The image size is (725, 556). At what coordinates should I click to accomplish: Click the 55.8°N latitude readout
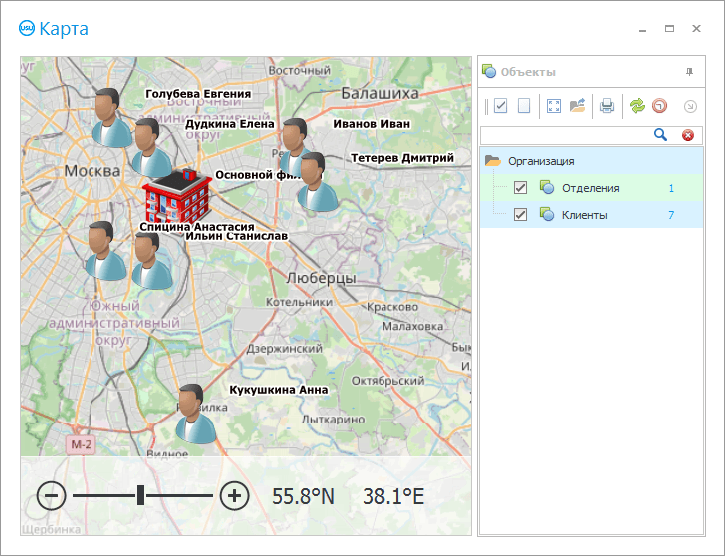coord(303,496)
